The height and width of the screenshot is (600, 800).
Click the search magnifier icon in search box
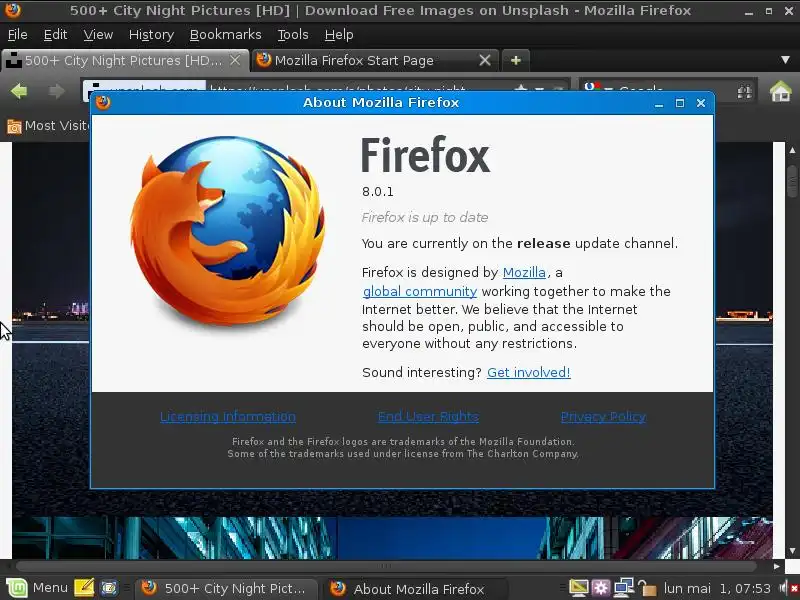[x=744, y=92]
